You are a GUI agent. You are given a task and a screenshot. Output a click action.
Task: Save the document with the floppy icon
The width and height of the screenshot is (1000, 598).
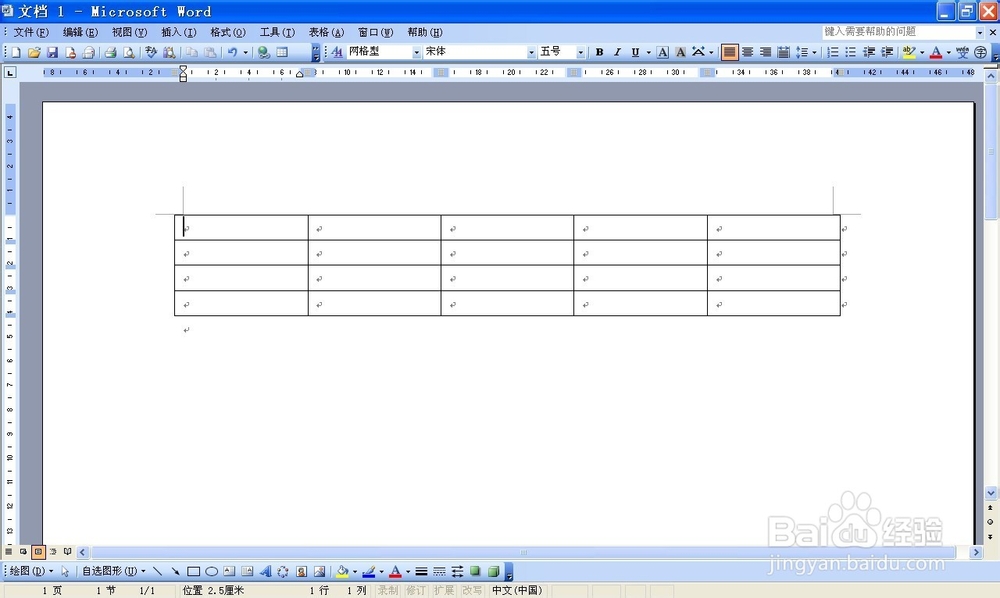click(52, 52)
